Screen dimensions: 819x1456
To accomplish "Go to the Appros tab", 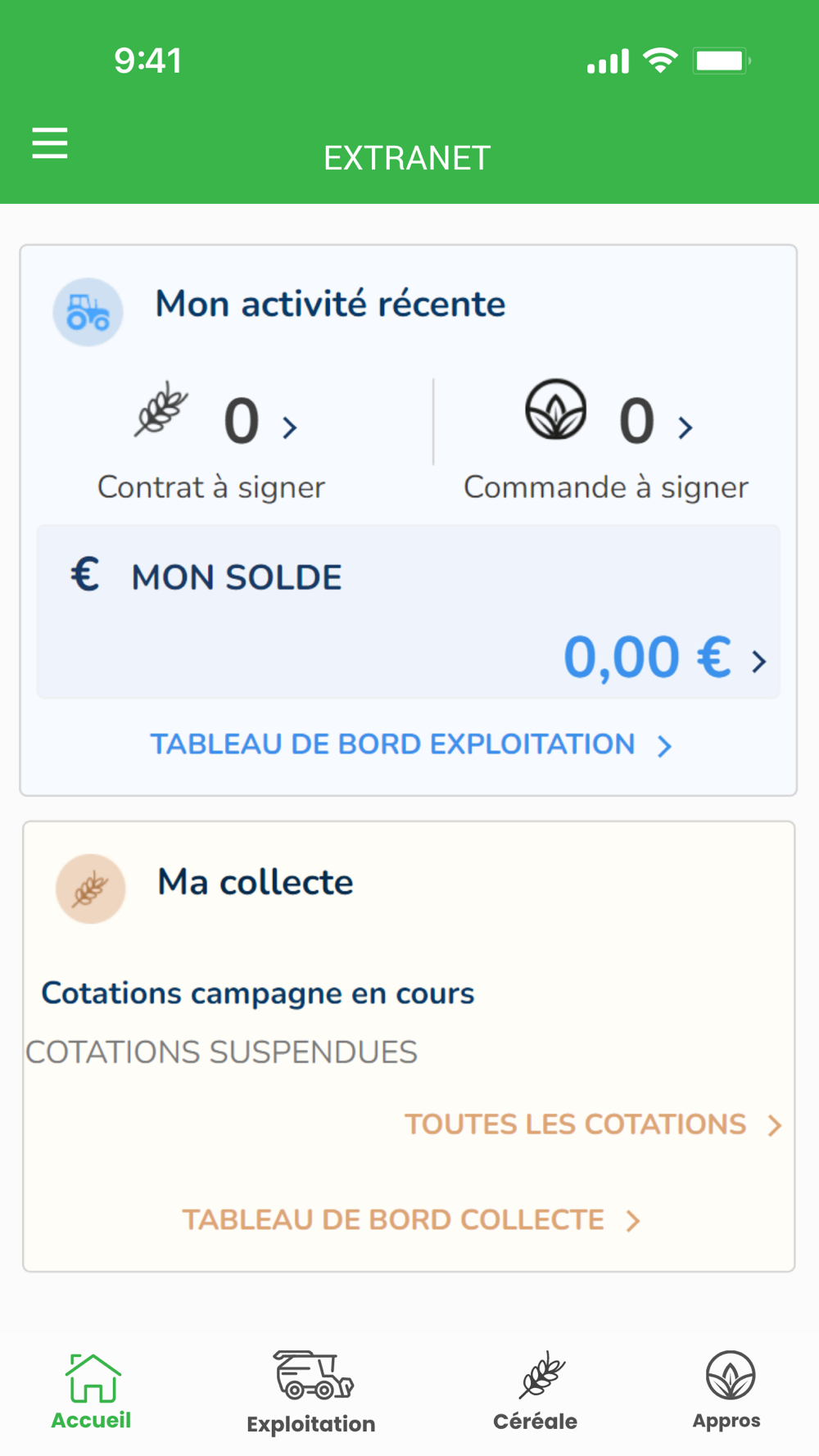I will point(727,1391).
